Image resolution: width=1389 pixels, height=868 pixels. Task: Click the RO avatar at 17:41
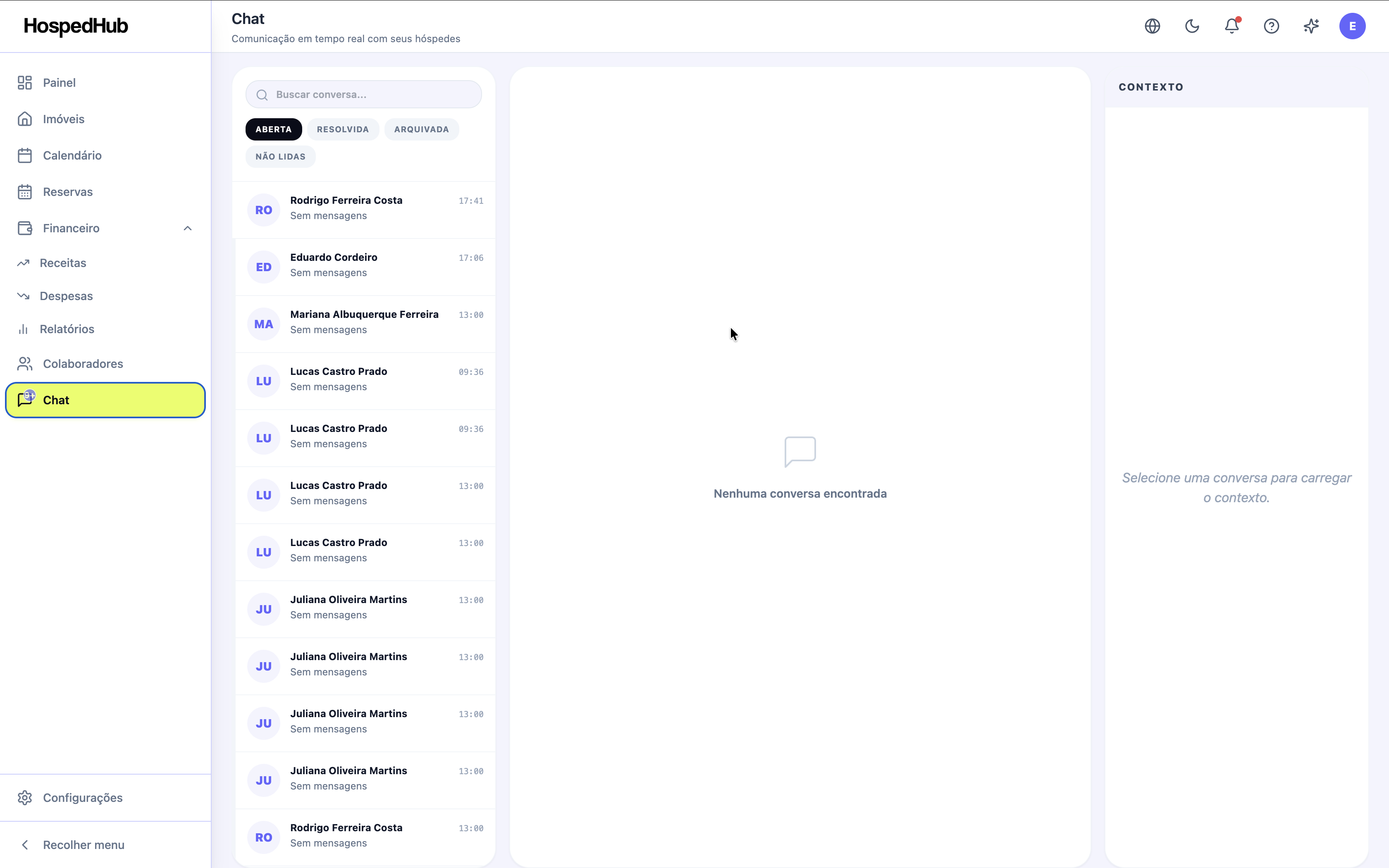(x=263, y=210)
